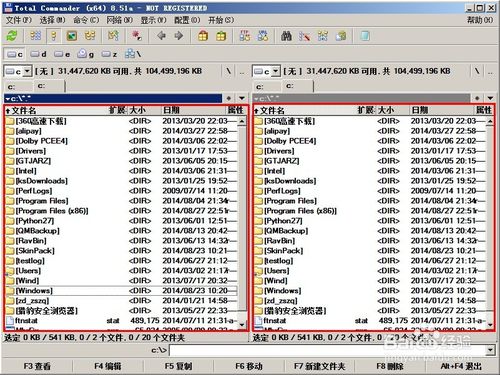Click the green Refresh toolbar icon
The width and height of the screenshot is (500, 375).
click(x=12, y=36)
